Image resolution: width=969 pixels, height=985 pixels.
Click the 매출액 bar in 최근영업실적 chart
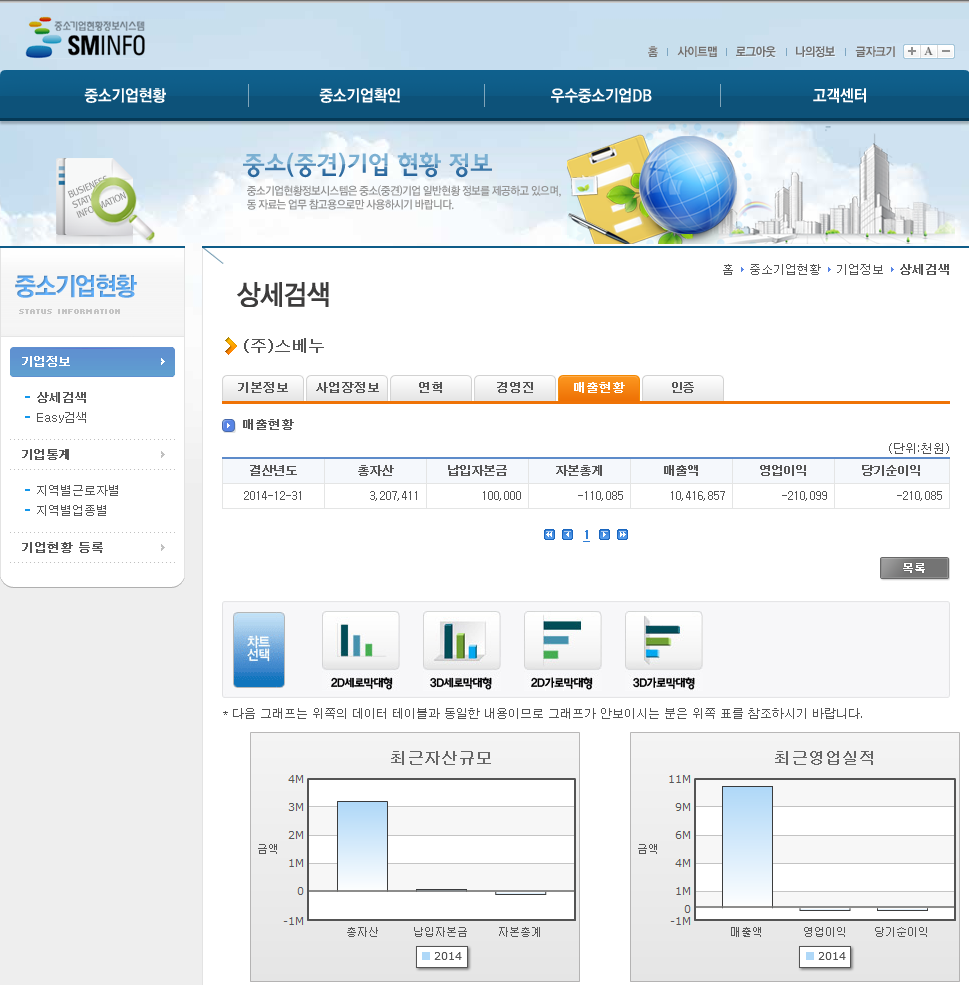click(x=747, y=846)
